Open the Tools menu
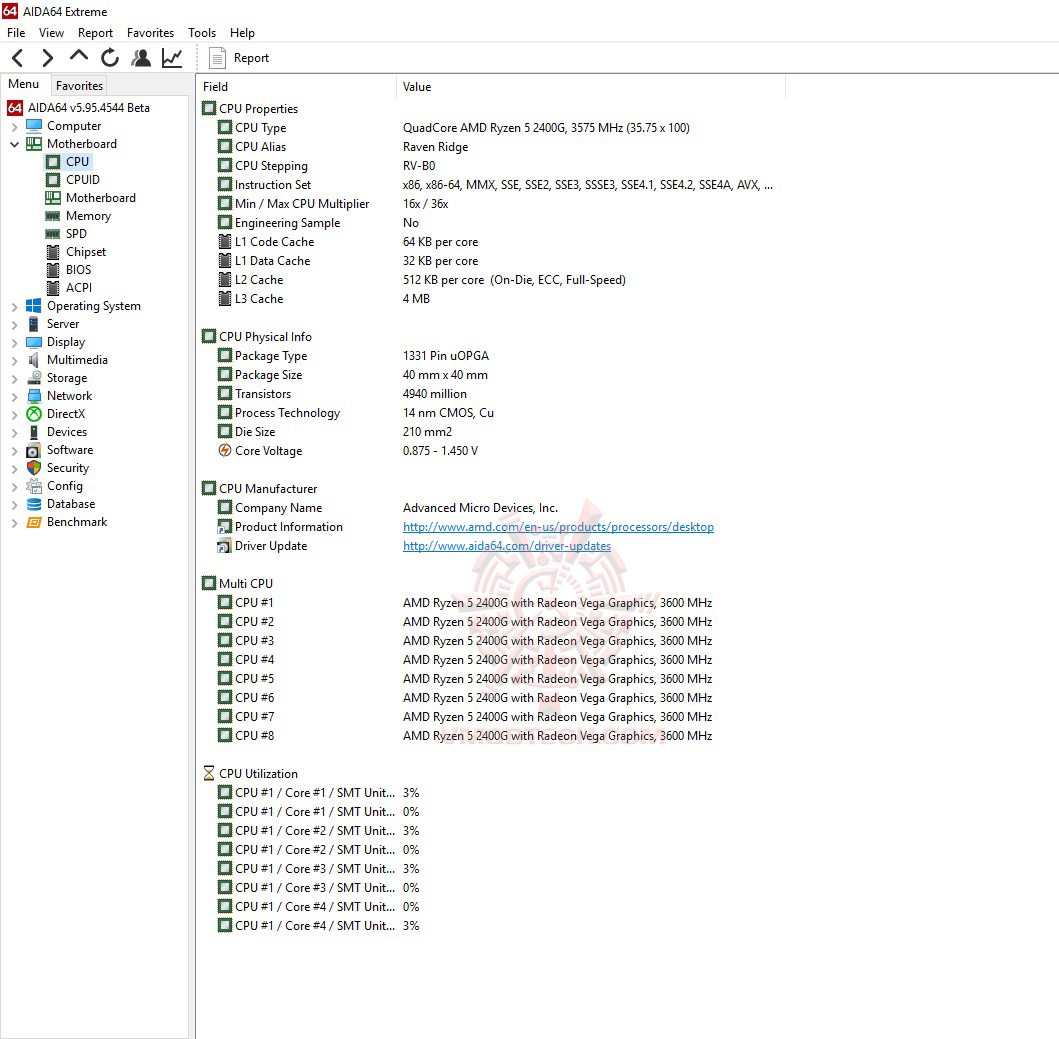 coord(202,32)
